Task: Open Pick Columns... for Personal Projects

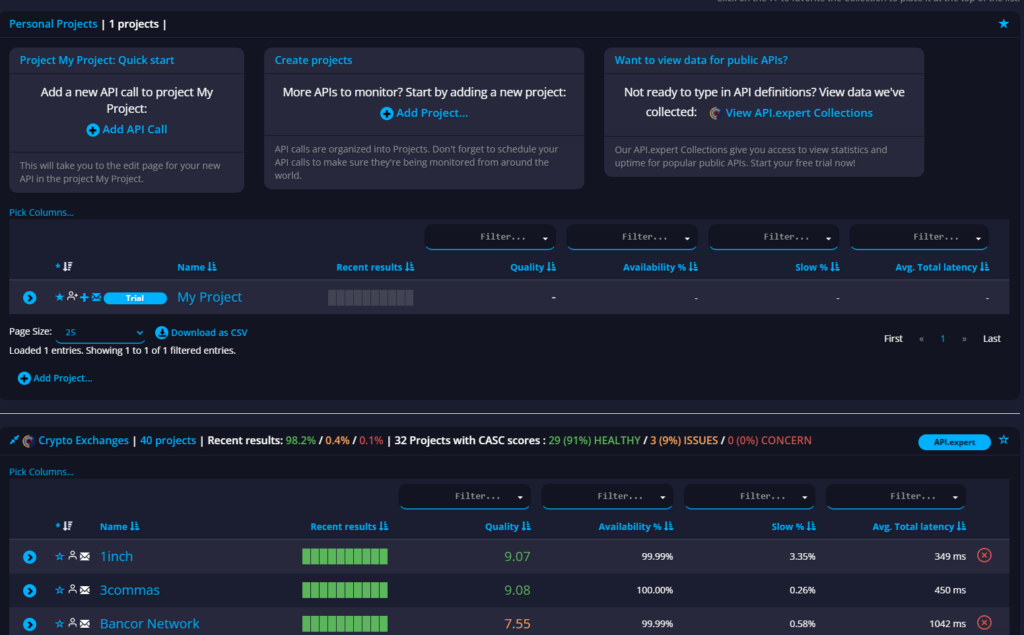Action: point(41,212)
